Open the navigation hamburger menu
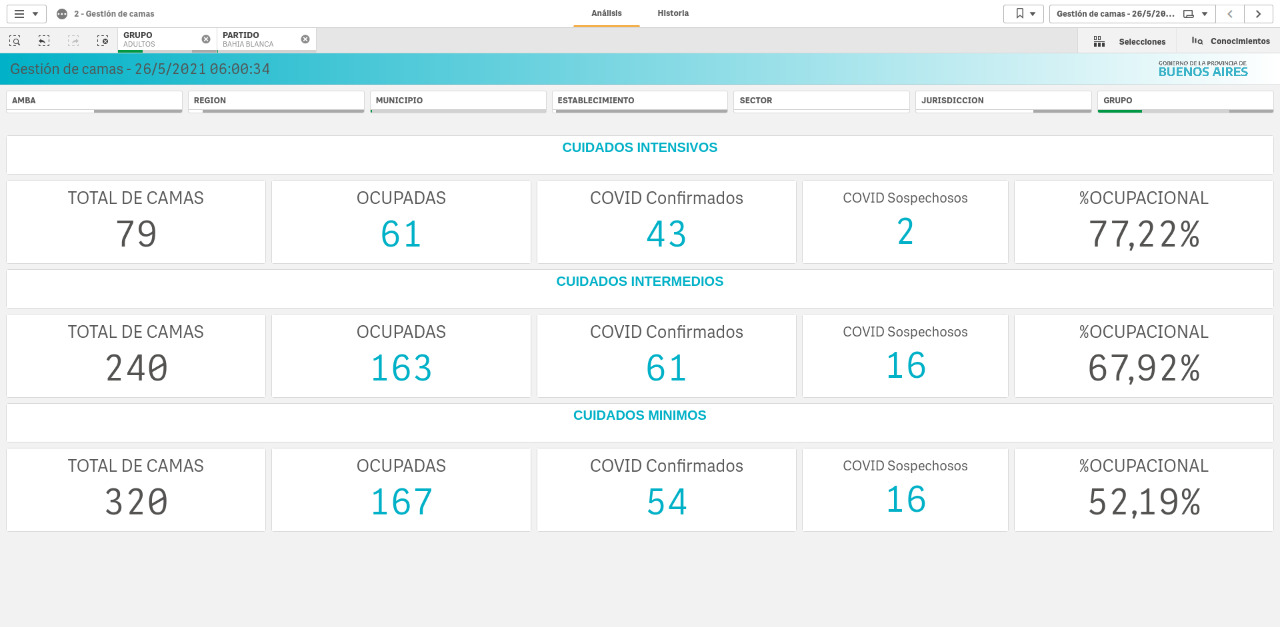This screenshot has height=627, width=1280. coord(25,14)
